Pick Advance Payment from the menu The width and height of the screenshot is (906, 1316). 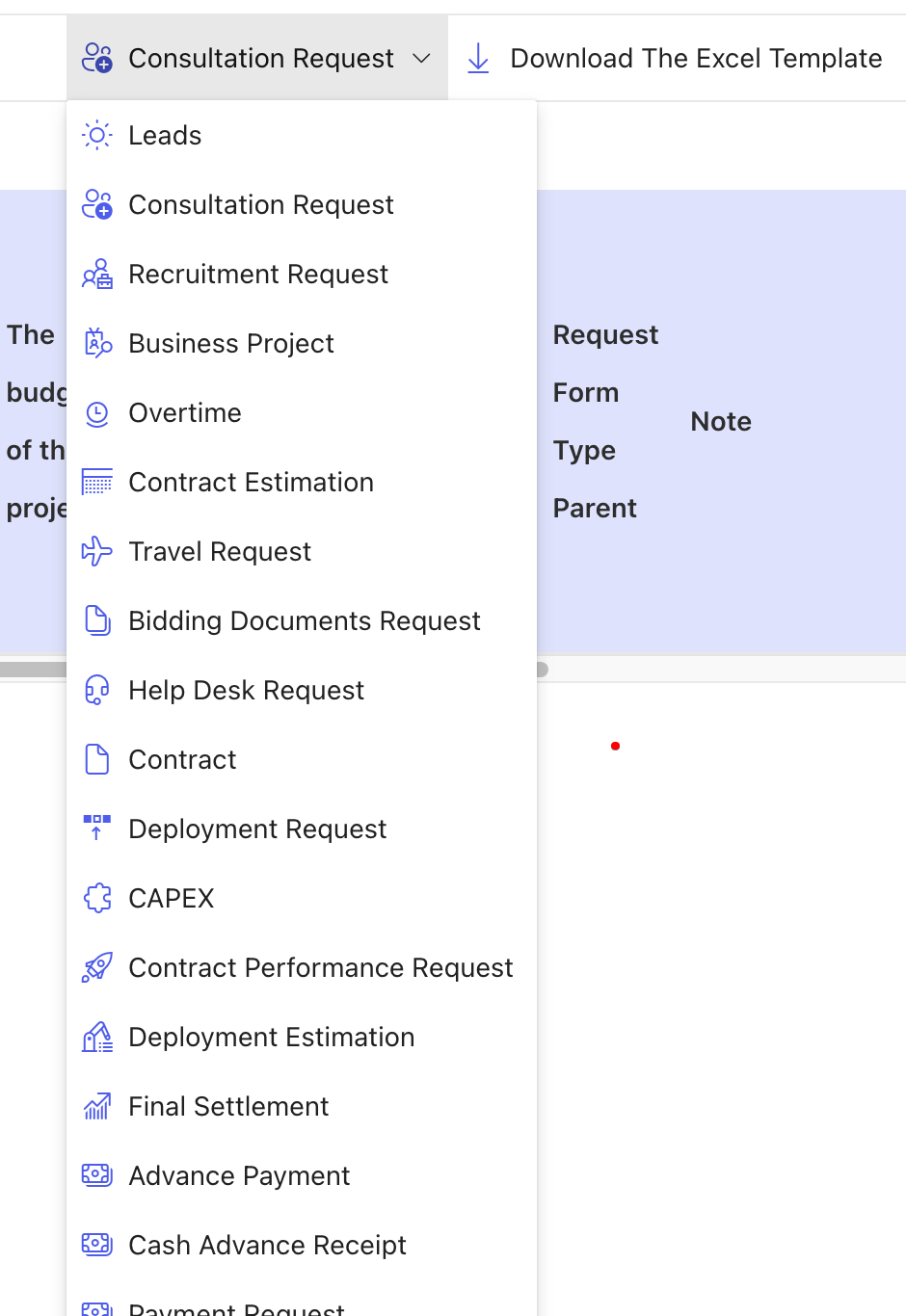tap(239, 1176)
